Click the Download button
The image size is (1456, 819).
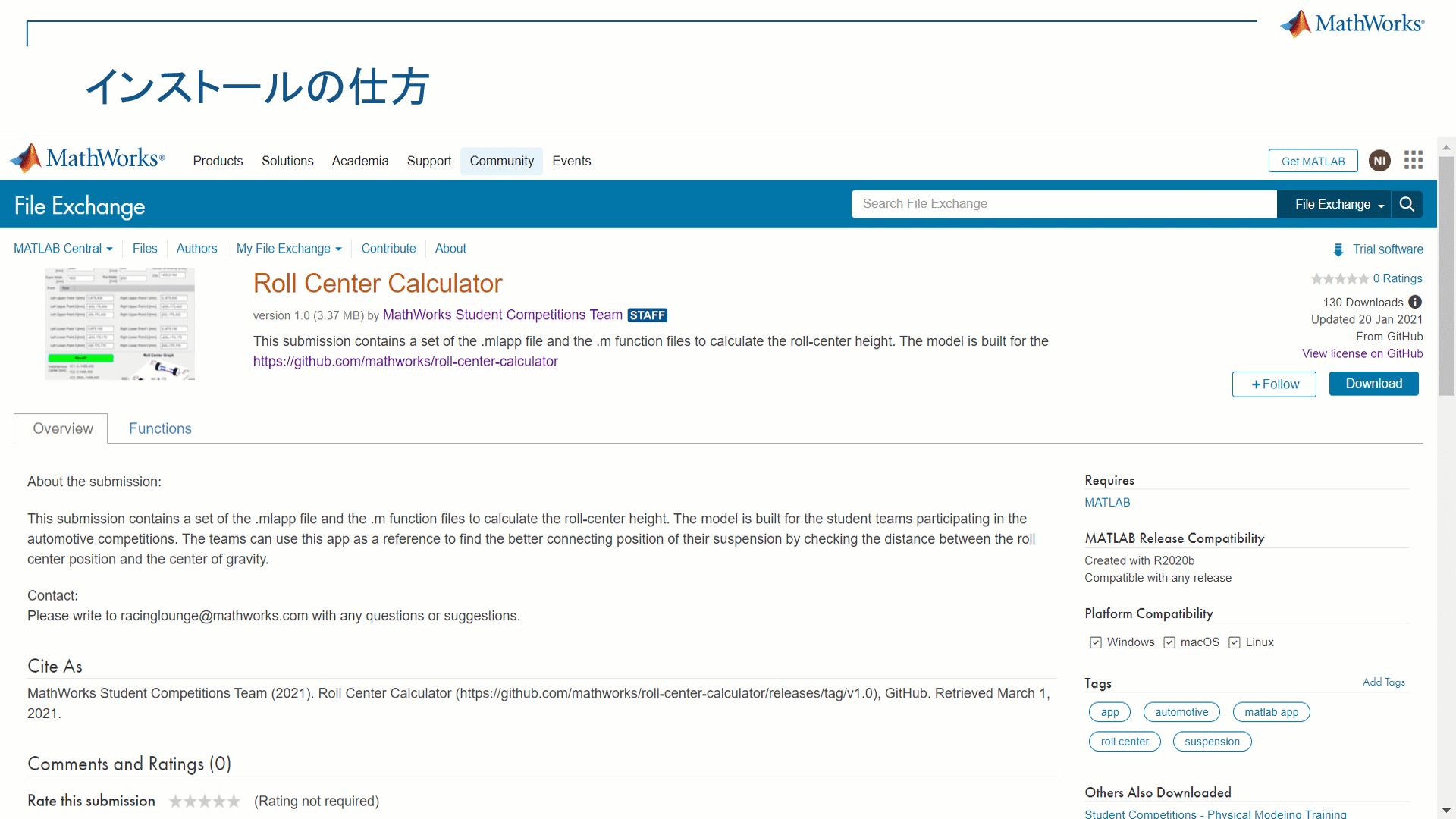point(1373,384)
